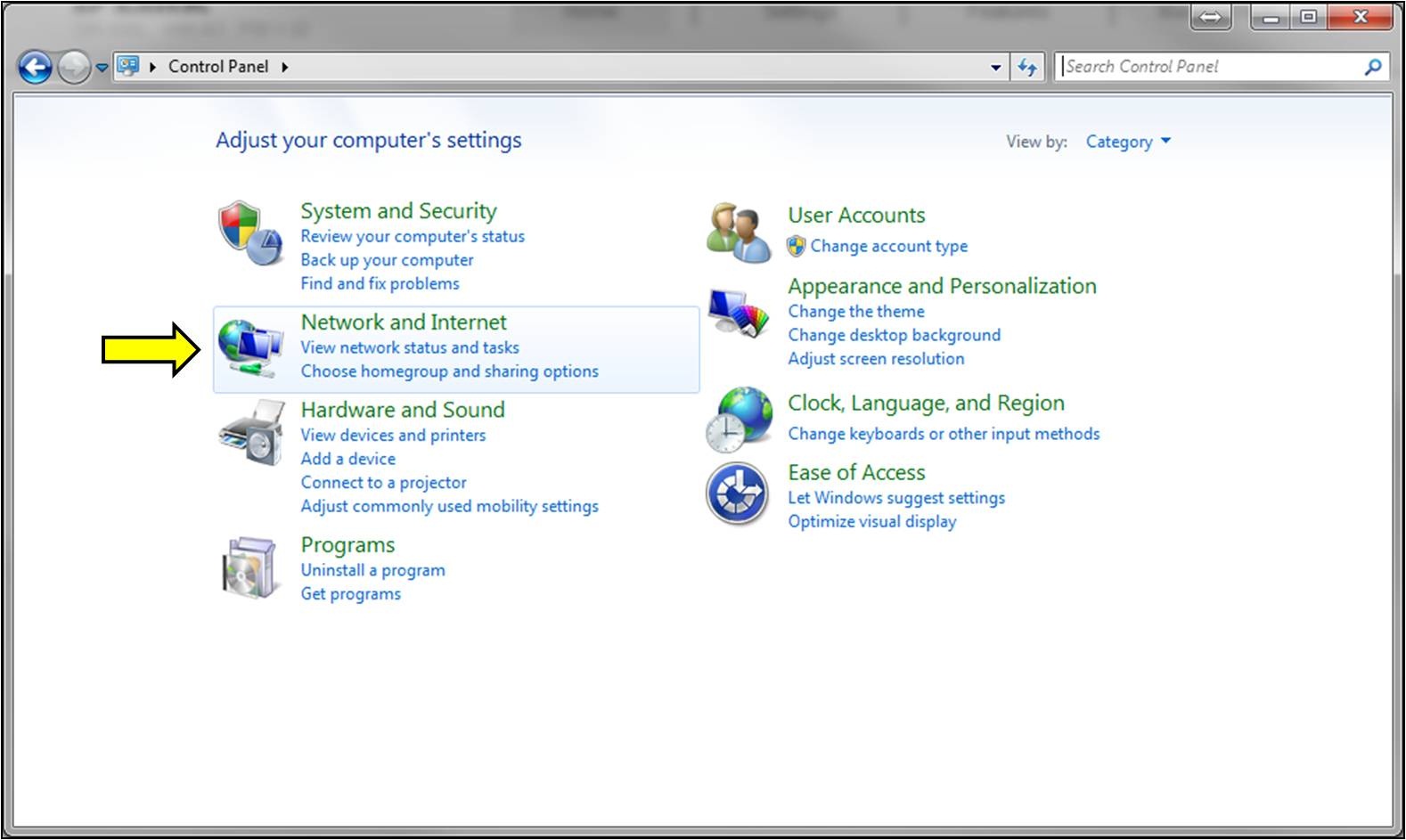1406x840 pixels.
Task: Expand the View by Category dropdown
Action: (1128, 142)
